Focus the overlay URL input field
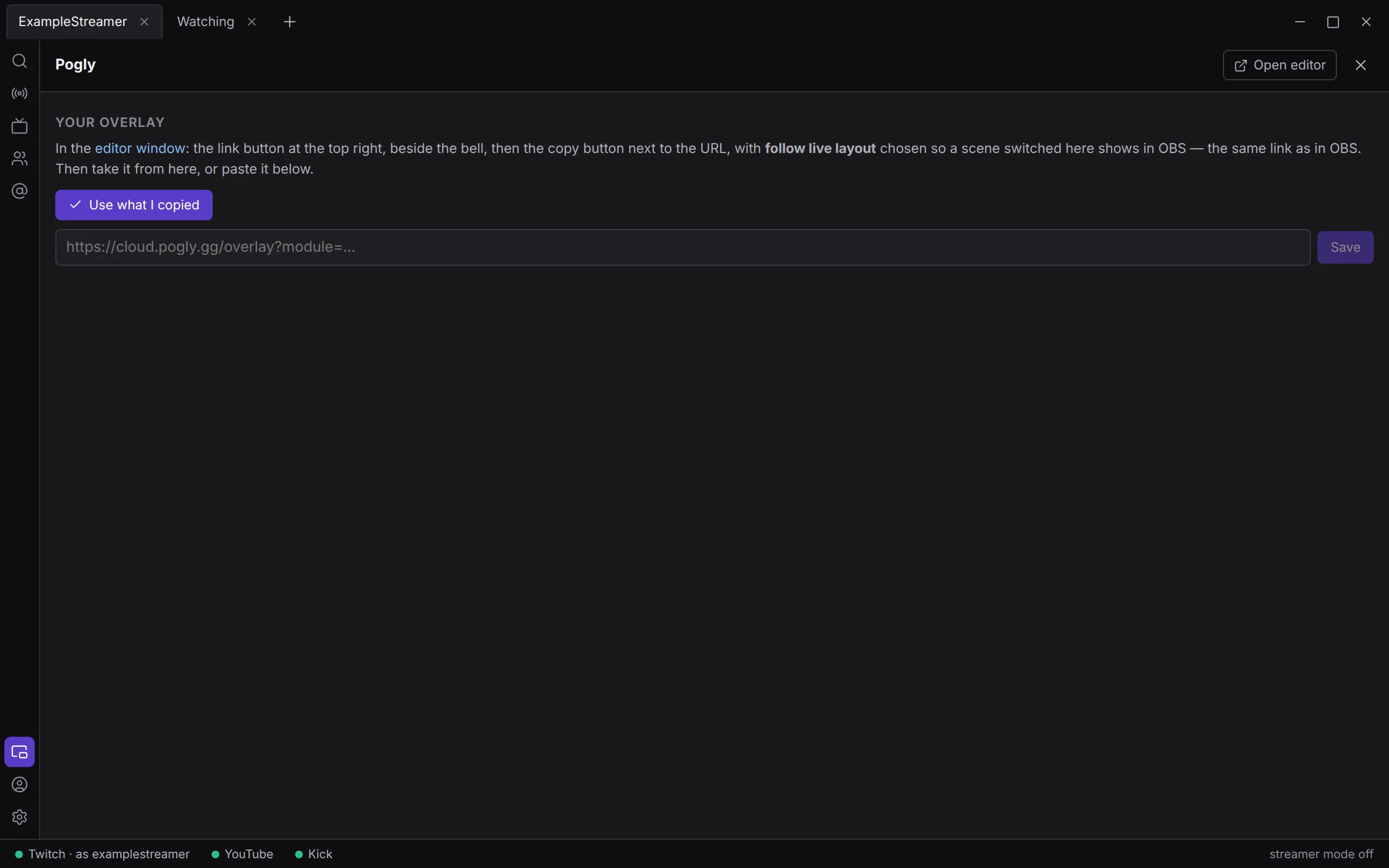Viewport: 1389px width, 868px height. (x=683, y=247)
